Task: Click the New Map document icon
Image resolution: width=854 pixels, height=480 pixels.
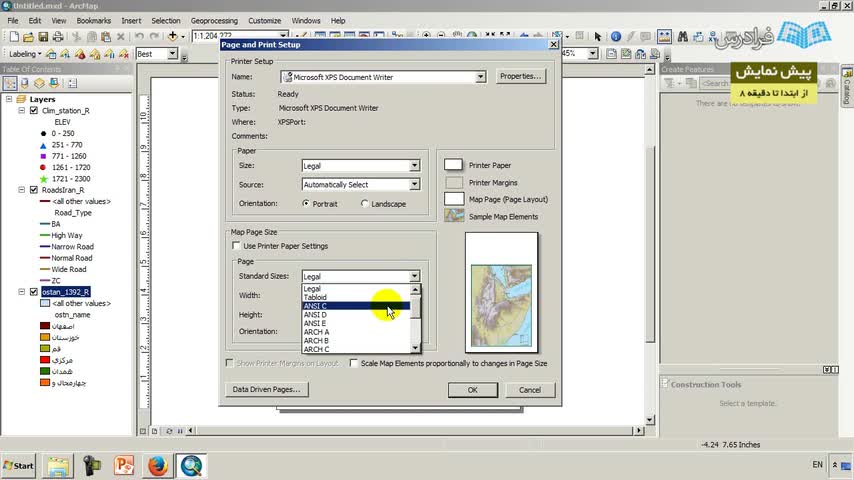Action: click(x=14, y=37)
